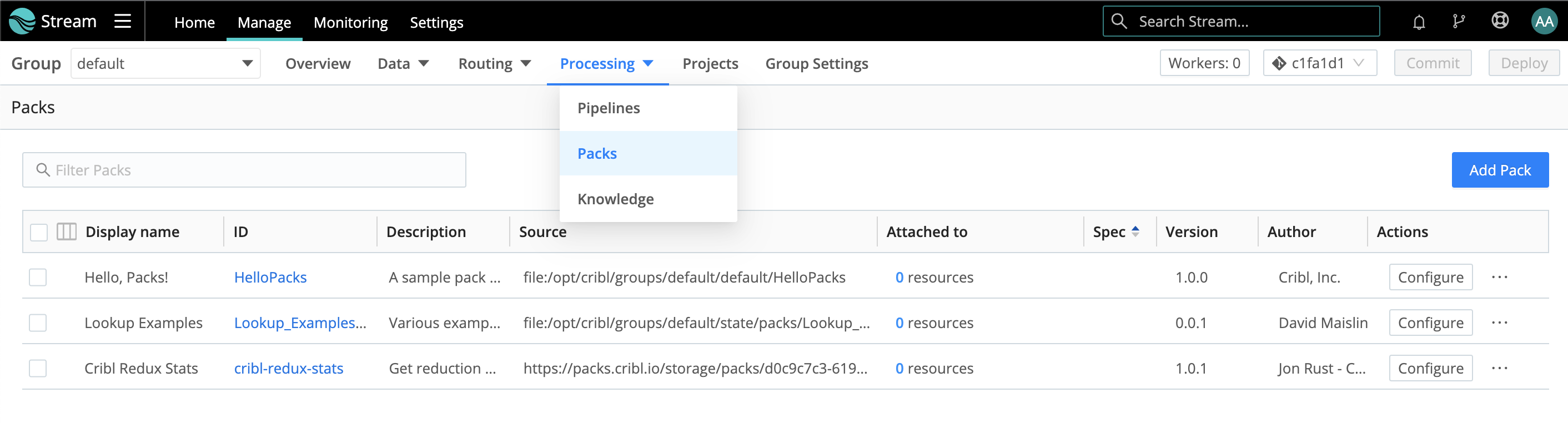Go to the Home tab

click(x=194, y=23)
